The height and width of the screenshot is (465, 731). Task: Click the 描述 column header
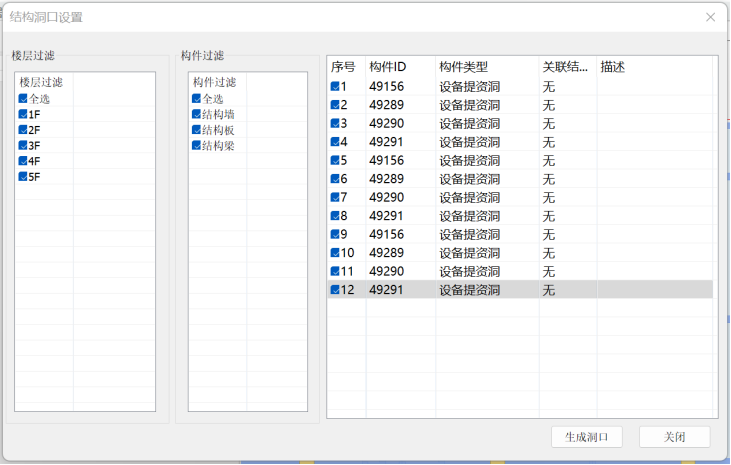point(655,67)
